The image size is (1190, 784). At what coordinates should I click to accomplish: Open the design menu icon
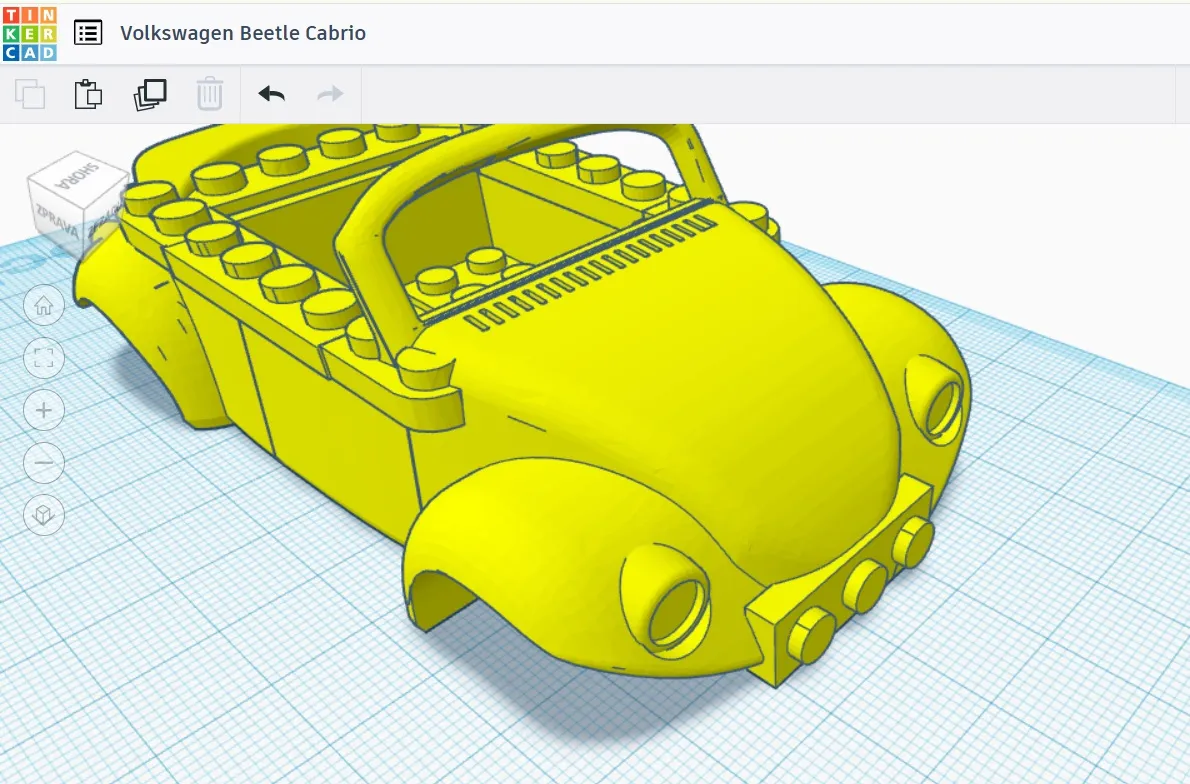88,32
